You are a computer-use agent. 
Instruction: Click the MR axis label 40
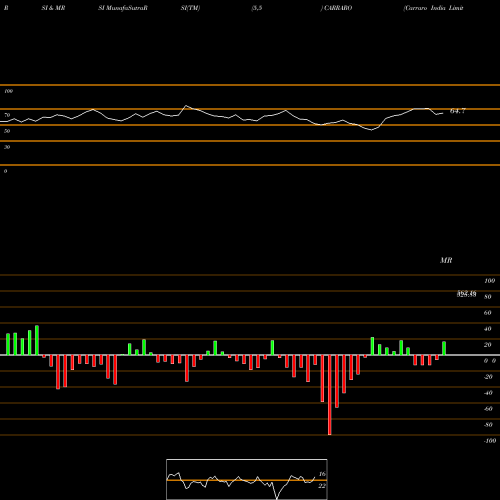(x=488, y=329)
